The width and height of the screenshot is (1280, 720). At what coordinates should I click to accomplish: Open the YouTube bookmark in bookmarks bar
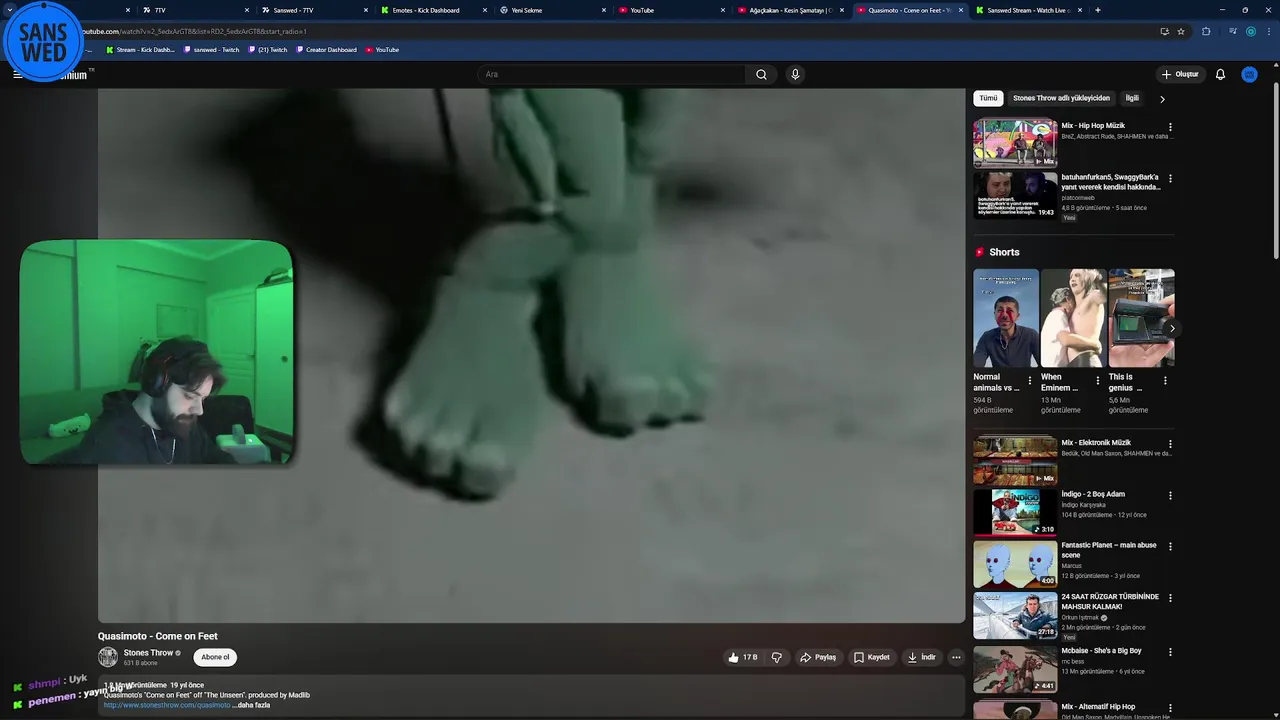[x=382, y=49]
